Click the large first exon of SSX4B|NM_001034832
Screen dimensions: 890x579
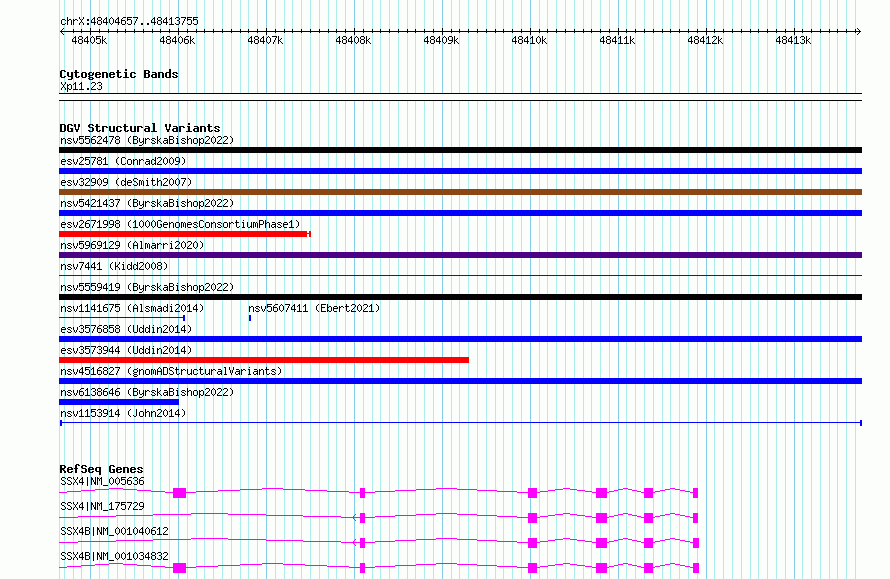pos(179,568)
